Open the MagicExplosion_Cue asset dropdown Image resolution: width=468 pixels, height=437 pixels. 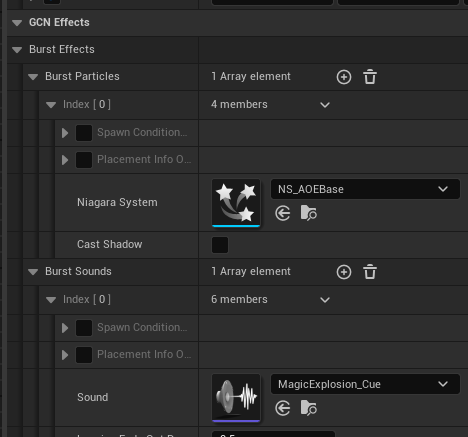(365, 384)
